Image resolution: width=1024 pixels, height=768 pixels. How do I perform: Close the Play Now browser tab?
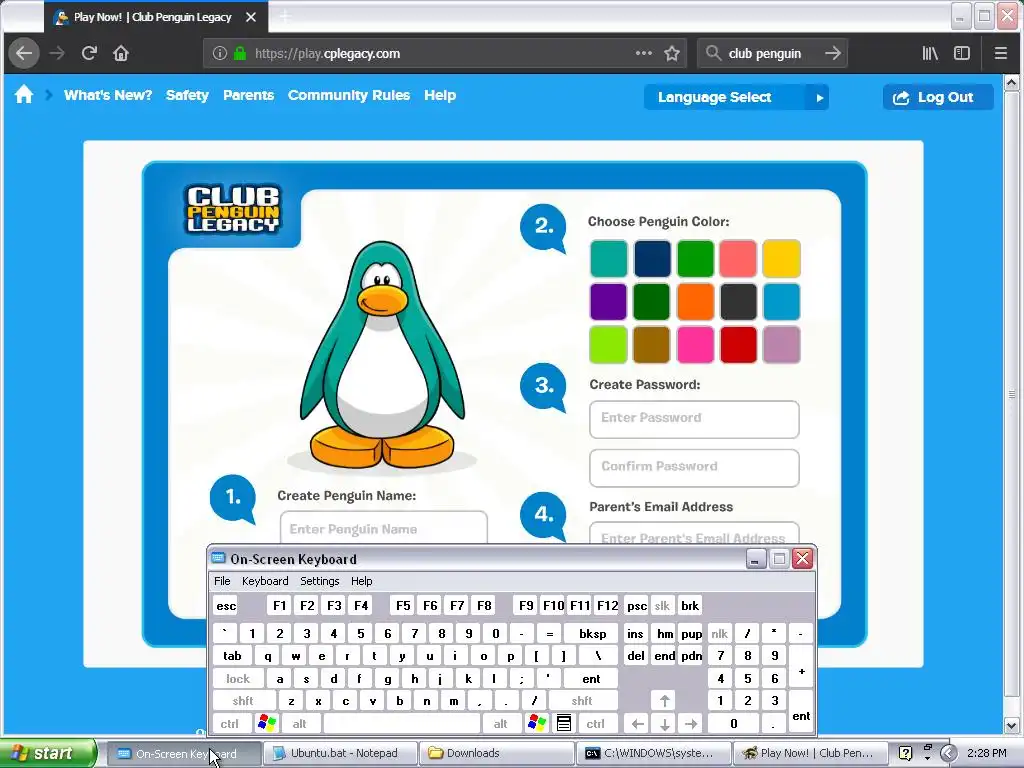[251, 17]
